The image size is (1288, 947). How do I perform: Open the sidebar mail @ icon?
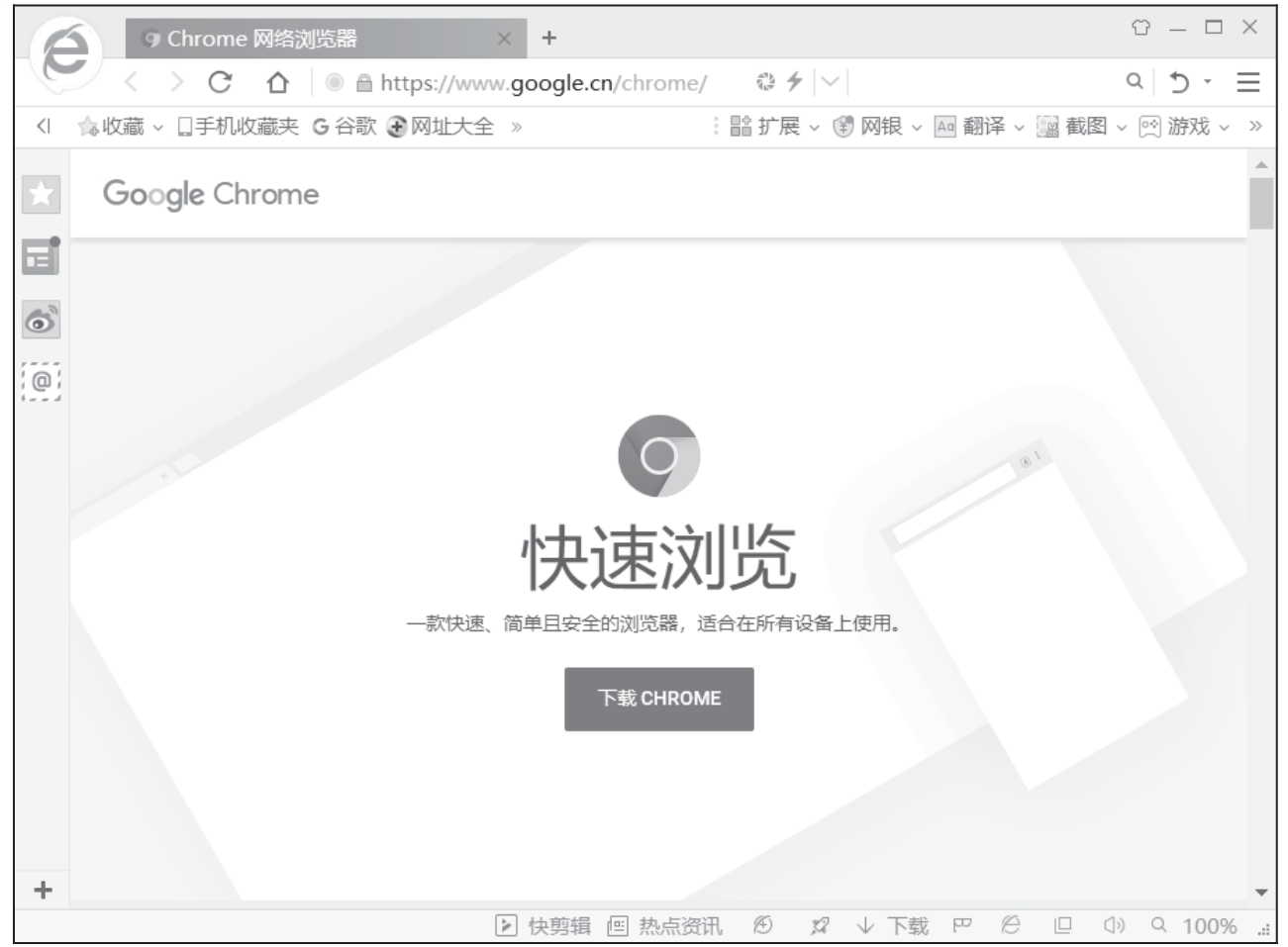(x=41, y=381)
